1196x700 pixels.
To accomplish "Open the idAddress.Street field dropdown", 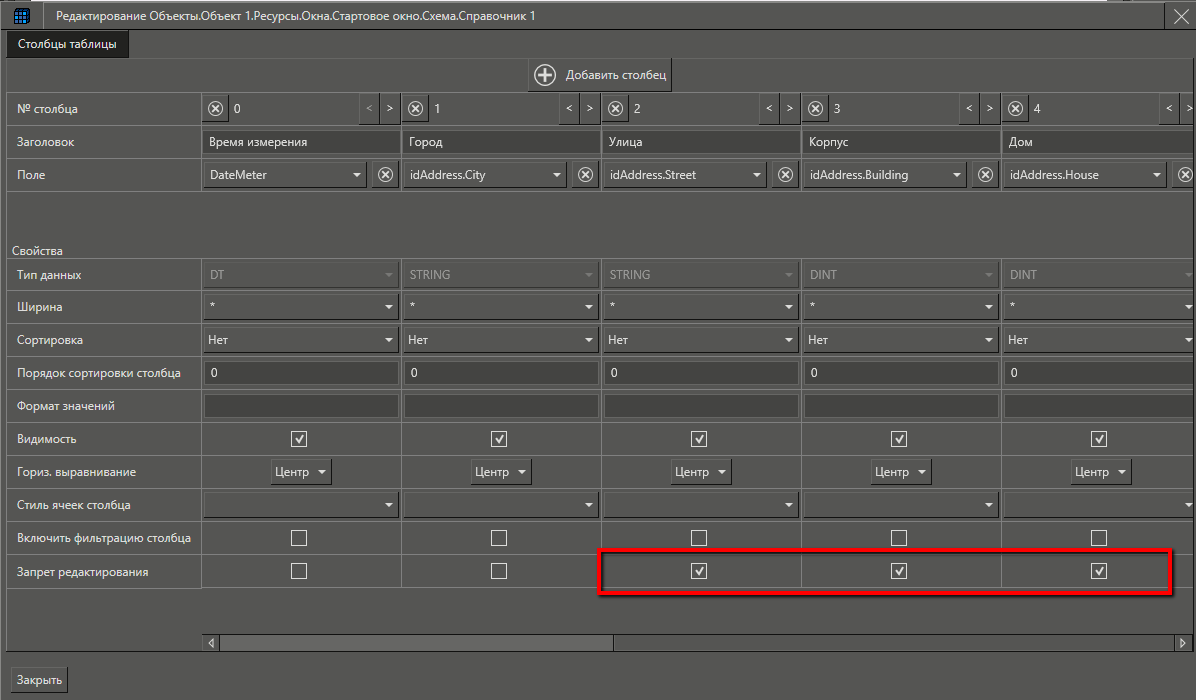I will point(758,175).
